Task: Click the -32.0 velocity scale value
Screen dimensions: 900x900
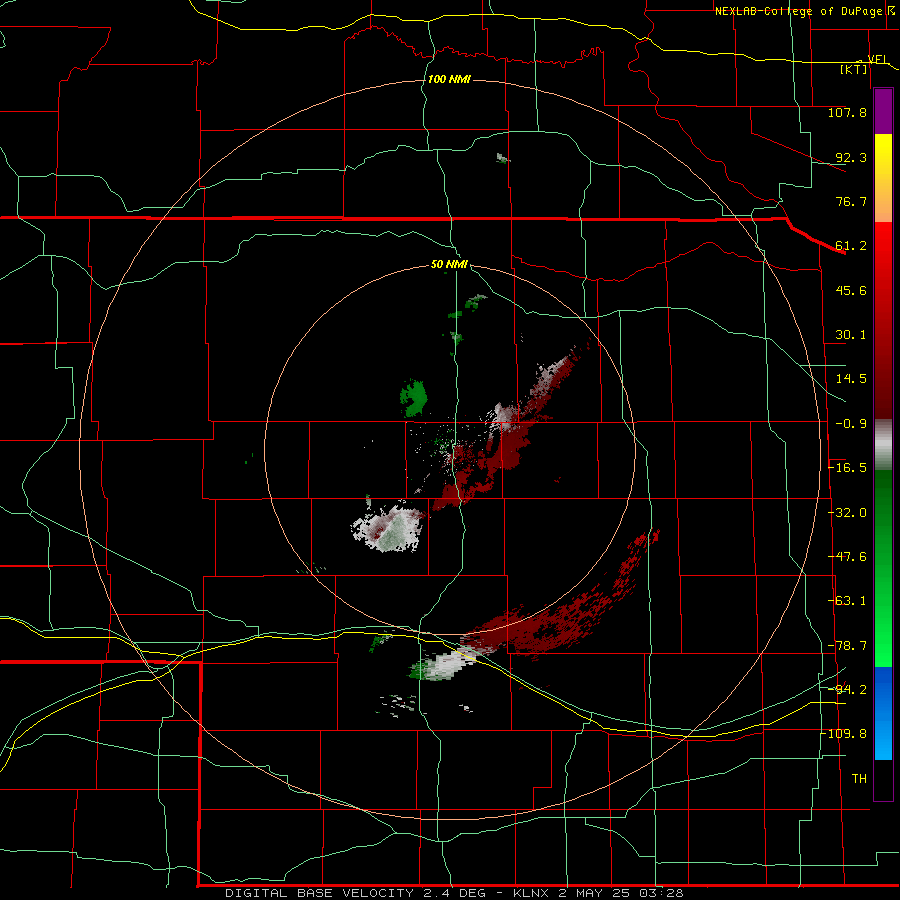Action: (847, 513)
